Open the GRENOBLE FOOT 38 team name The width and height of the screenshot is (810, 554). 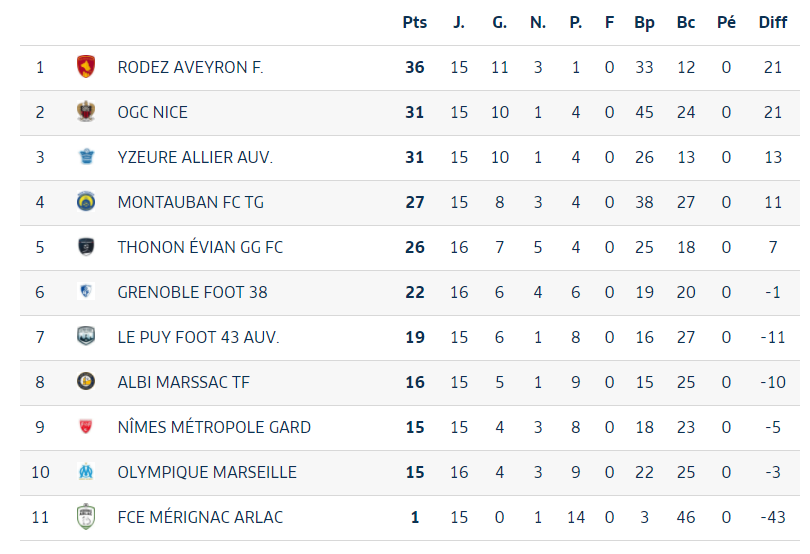click(x=193, y=292)
